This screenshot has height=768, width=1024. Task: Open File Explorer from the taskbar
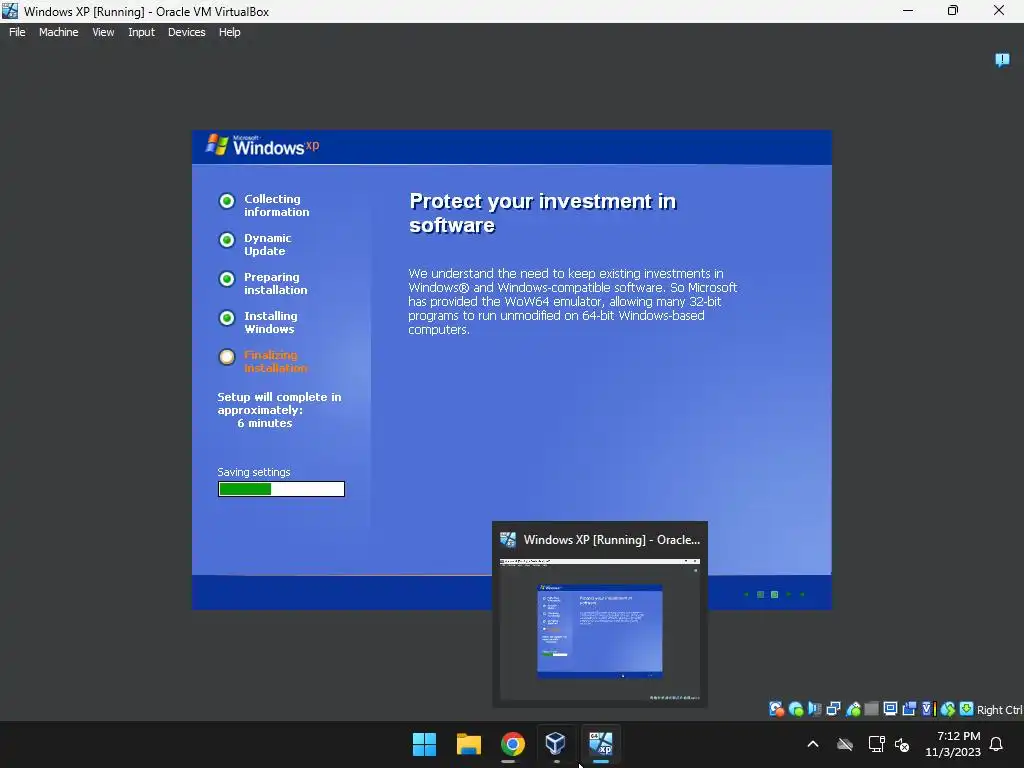coord(468,744)
